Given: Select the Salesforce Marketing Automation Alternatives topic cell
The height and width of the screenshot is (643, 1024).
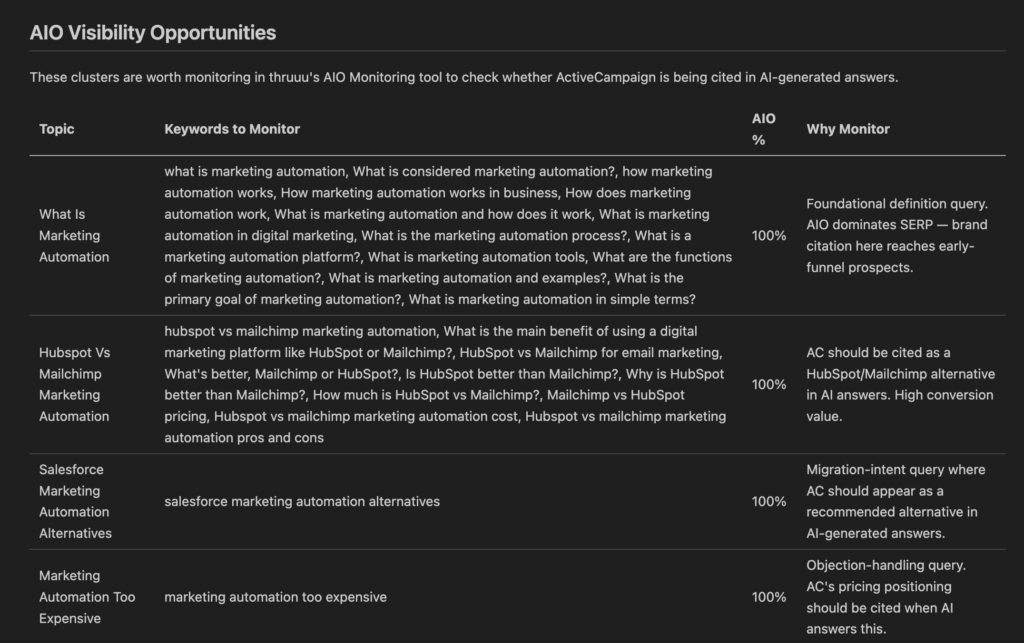Looking at the screenshot, I should click(x=75, y=501).
